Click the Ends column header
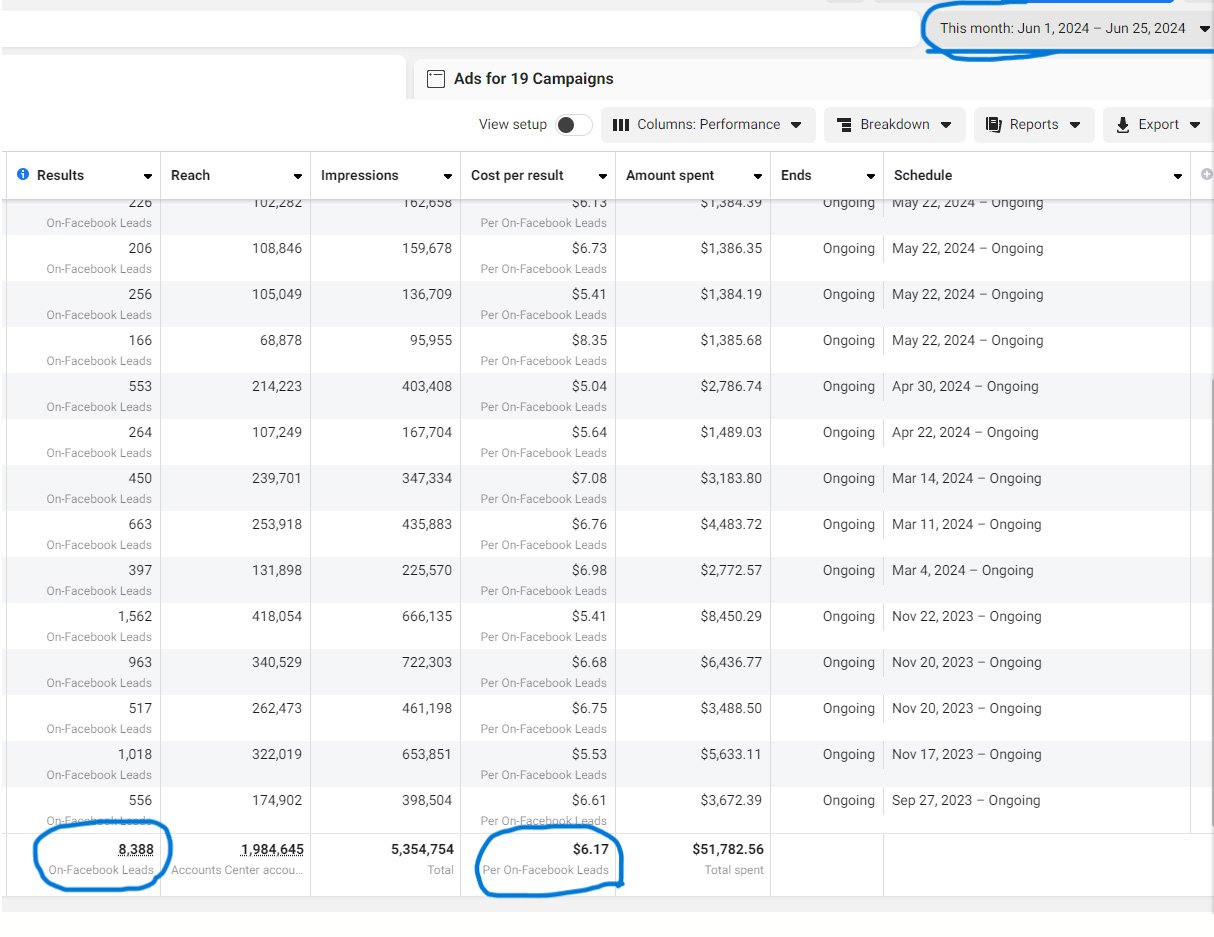 coord(796,175)
